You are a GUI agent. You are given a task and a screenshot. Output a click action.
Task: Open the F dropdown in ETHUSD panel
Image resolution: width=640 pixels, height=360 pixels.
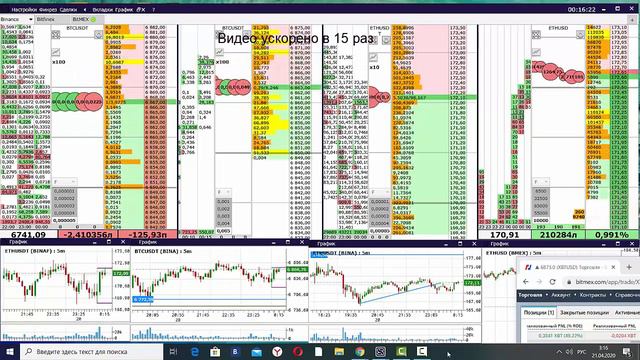point(542,182)
